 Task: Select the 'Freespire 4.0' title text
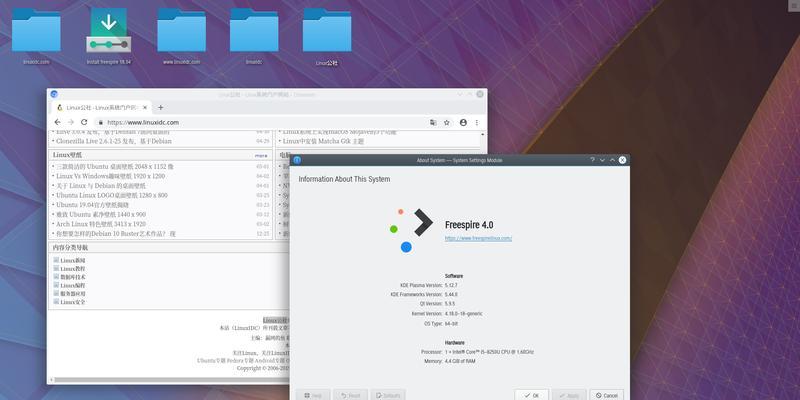[469, 225]
